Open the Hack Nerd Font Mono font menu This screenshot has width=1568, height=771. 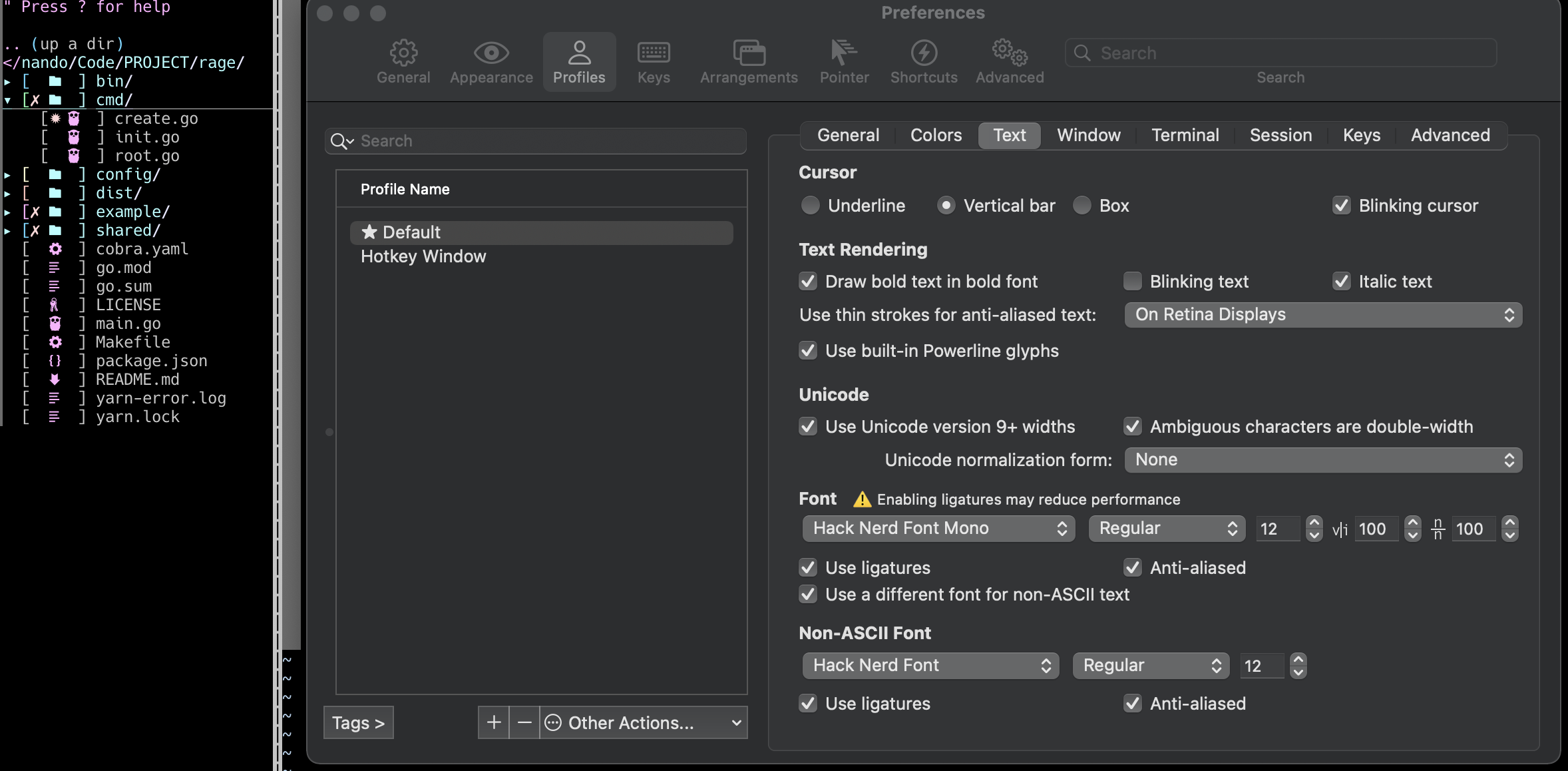[937, 529]
